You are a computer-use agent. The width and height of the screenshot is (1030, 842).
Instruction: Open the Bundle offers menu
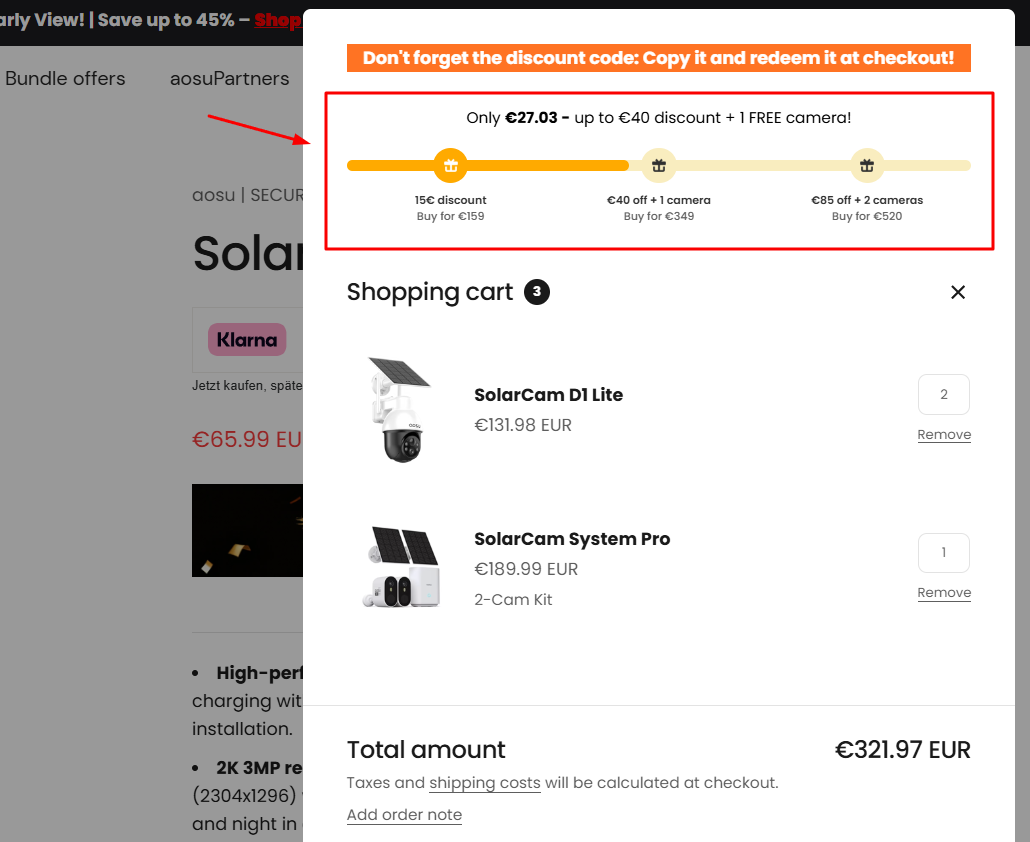point(65,79)
